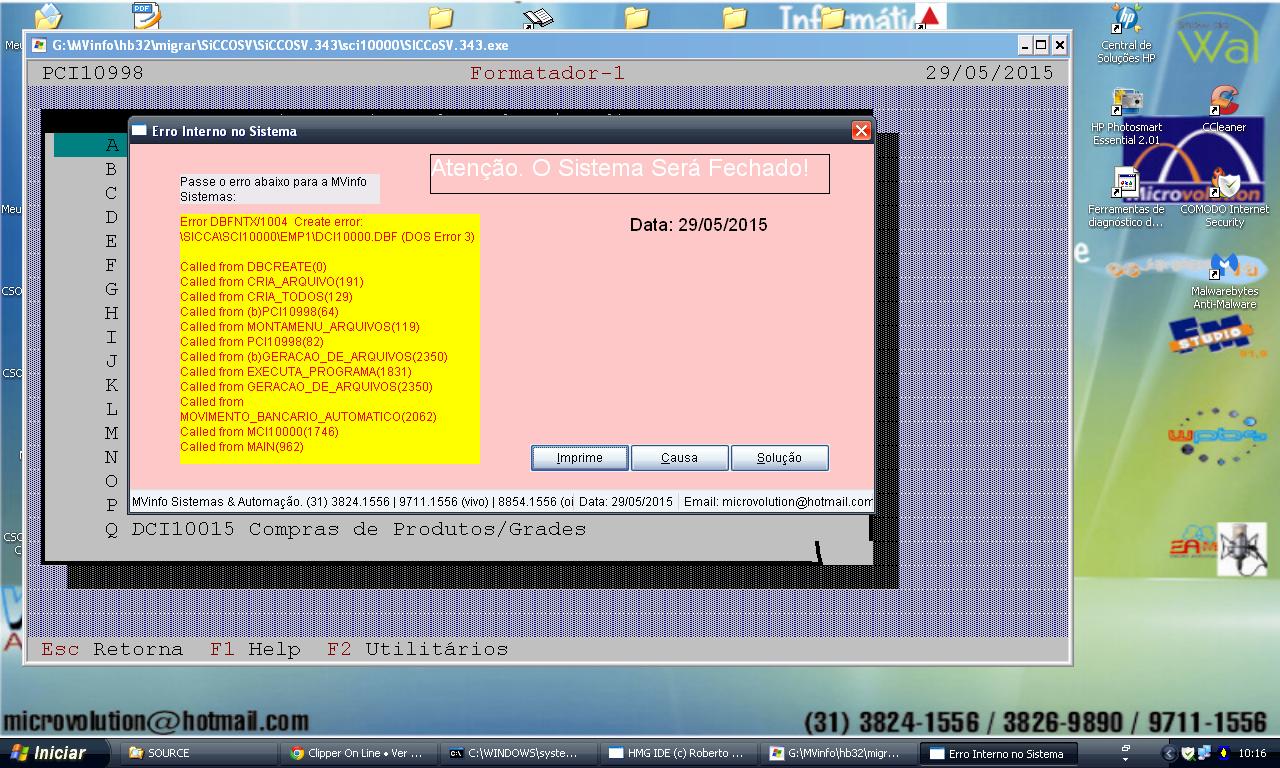Image resolution: width=1280 pixels, height=768 pixels.
Task: Select Q DCI10015 Compras de Produtos/Grades
Action: coord(346,529)
